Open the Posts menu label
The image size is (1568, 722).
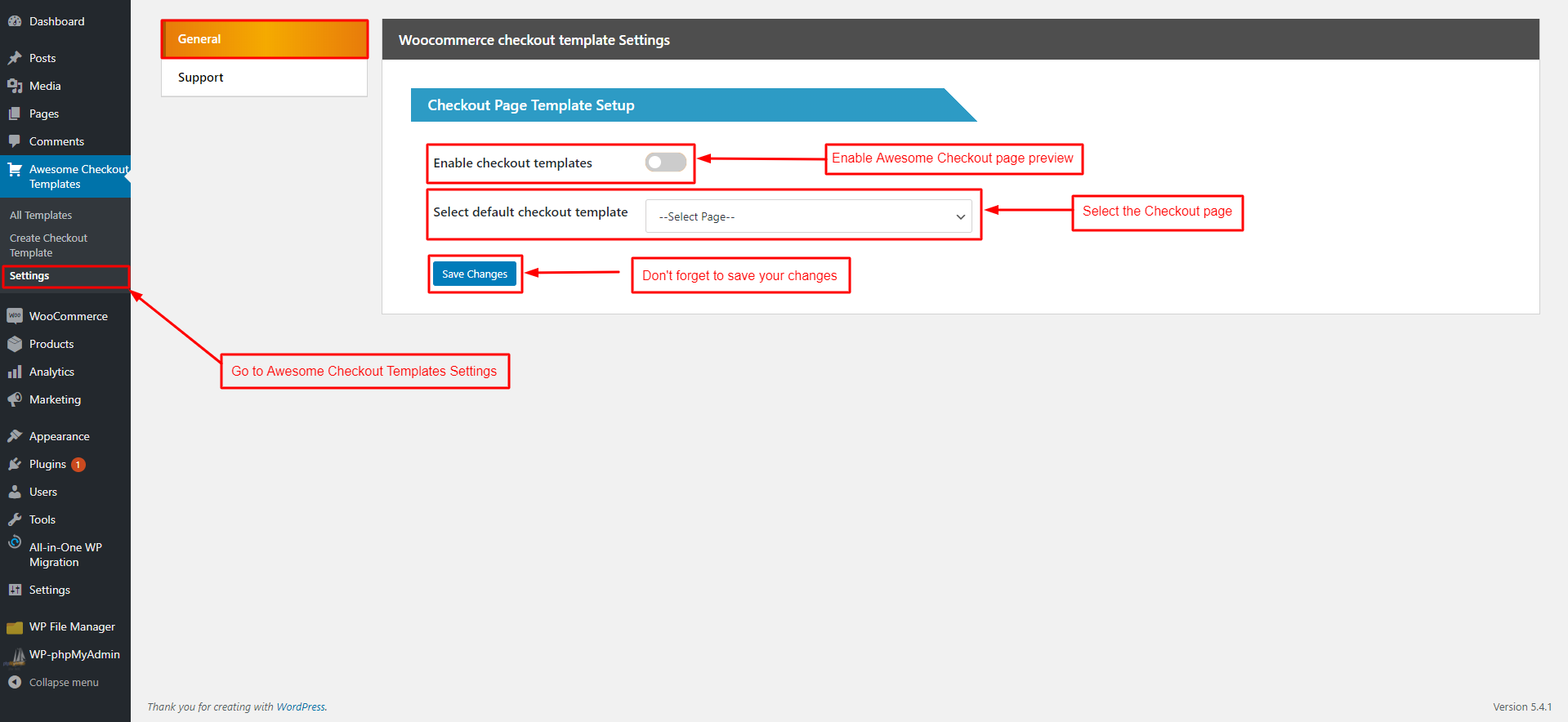[42, 58]
